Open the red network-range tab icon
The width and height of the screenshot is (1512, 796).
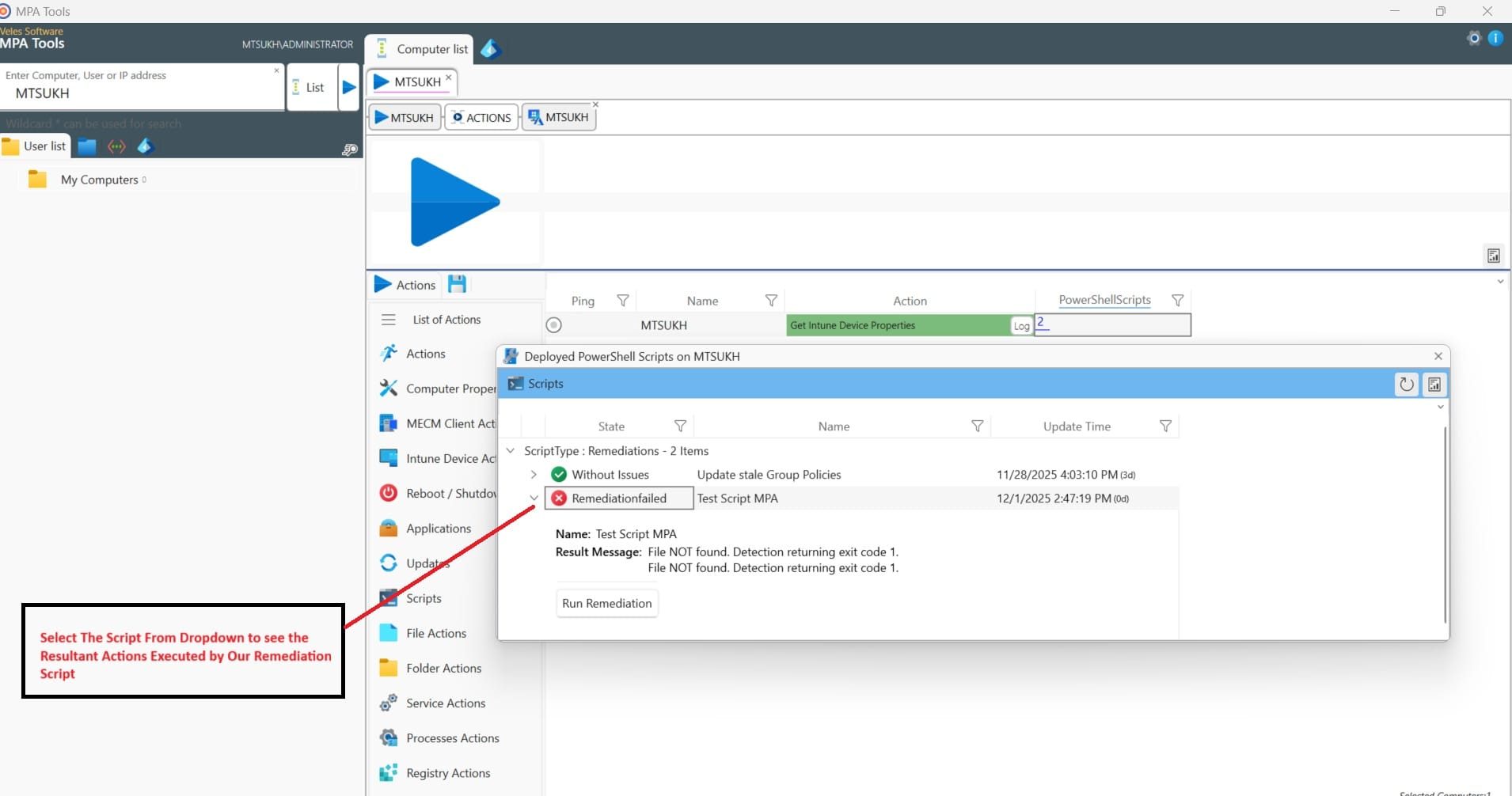[116, 146]
